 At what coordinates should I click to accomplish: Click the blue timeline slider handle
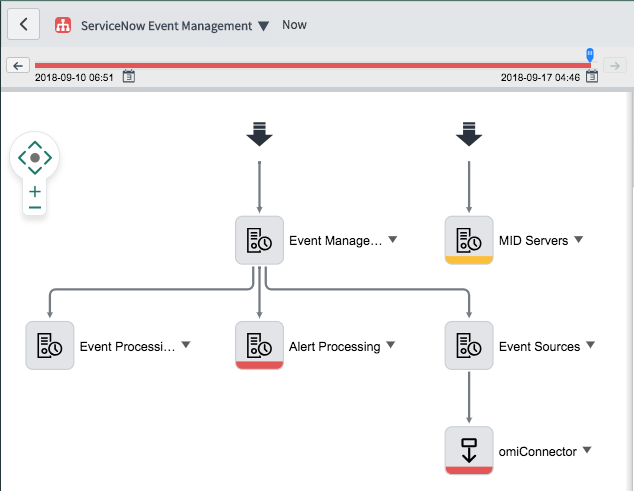pyautogui.click(x=590, y=55)
